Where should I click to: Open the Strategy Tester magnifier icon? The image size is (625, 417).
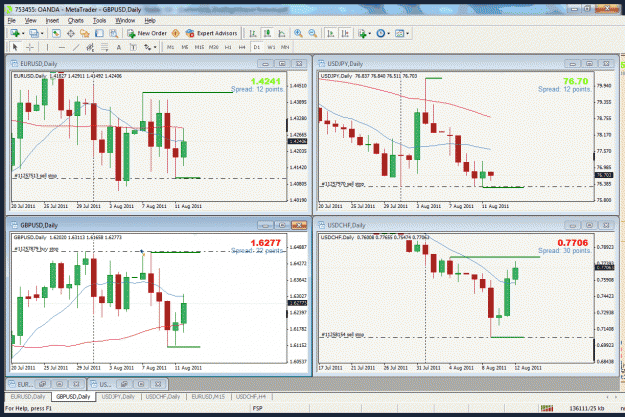click(x=114, y=33)
